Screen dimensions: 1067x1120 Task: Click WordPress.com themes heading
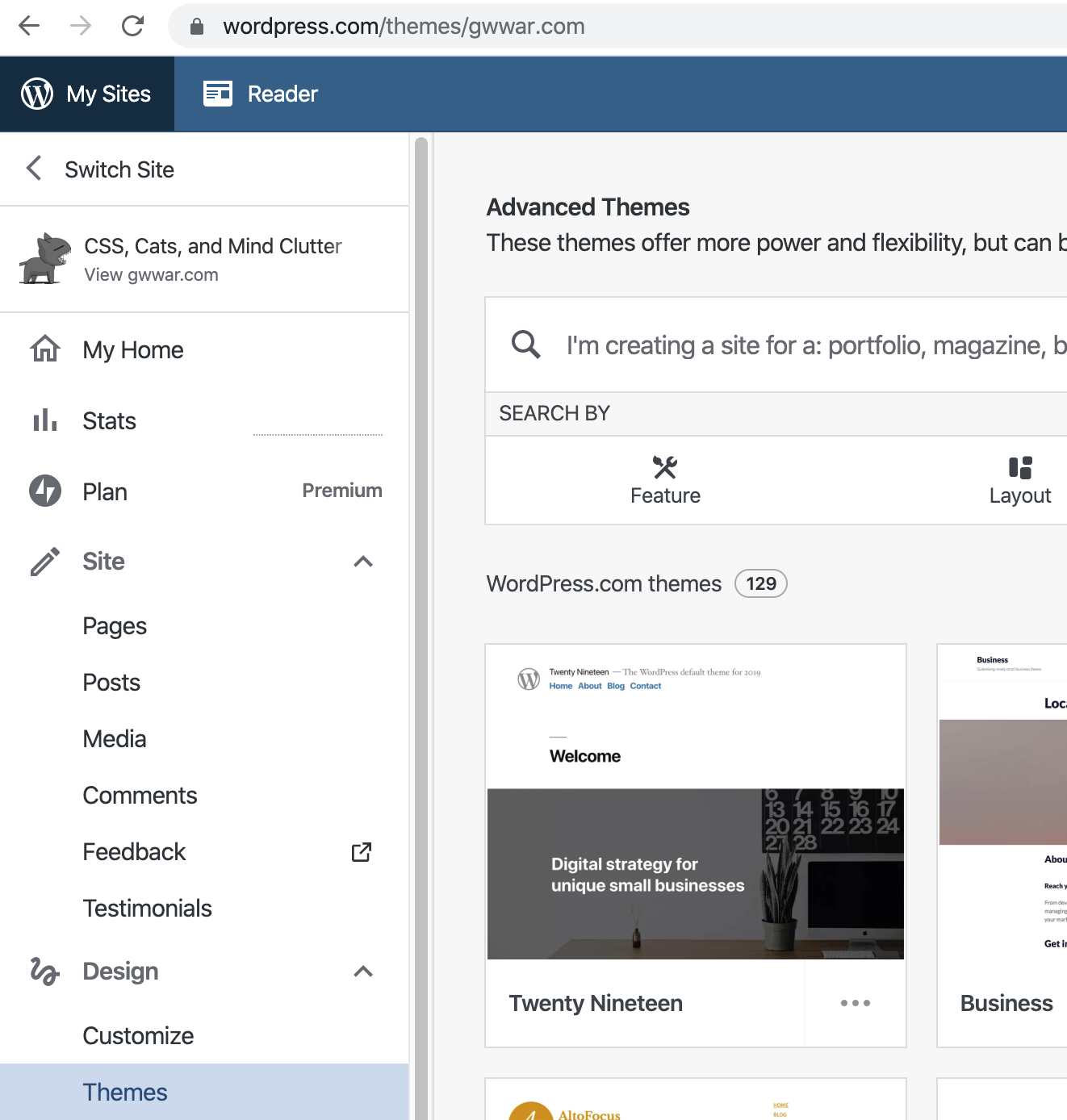604,583
